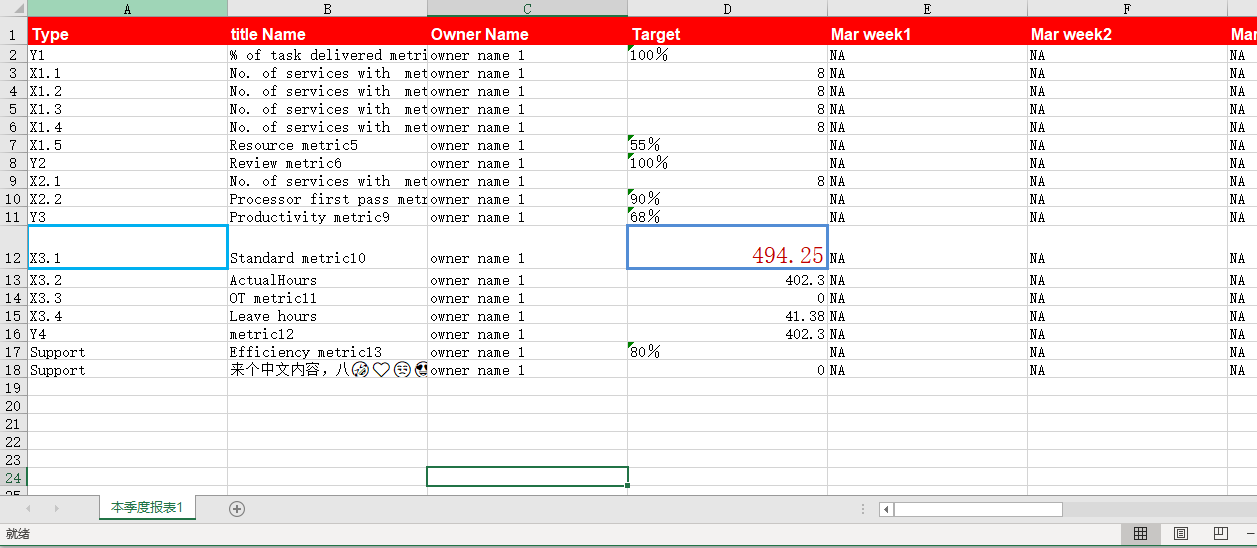This screenshot has height=548, width=1257.
Task: Select the red 494.25 cell
Action: coord(727,247)
